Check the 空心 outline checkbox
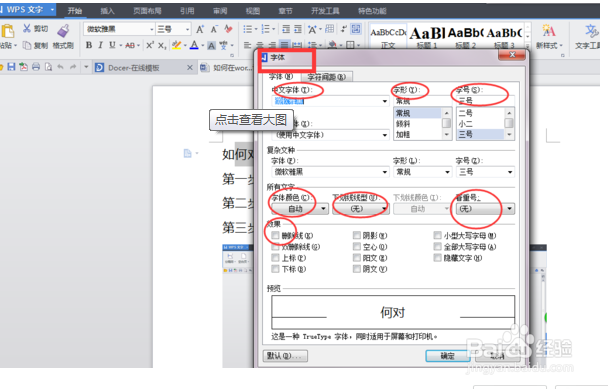 (356, 246)
